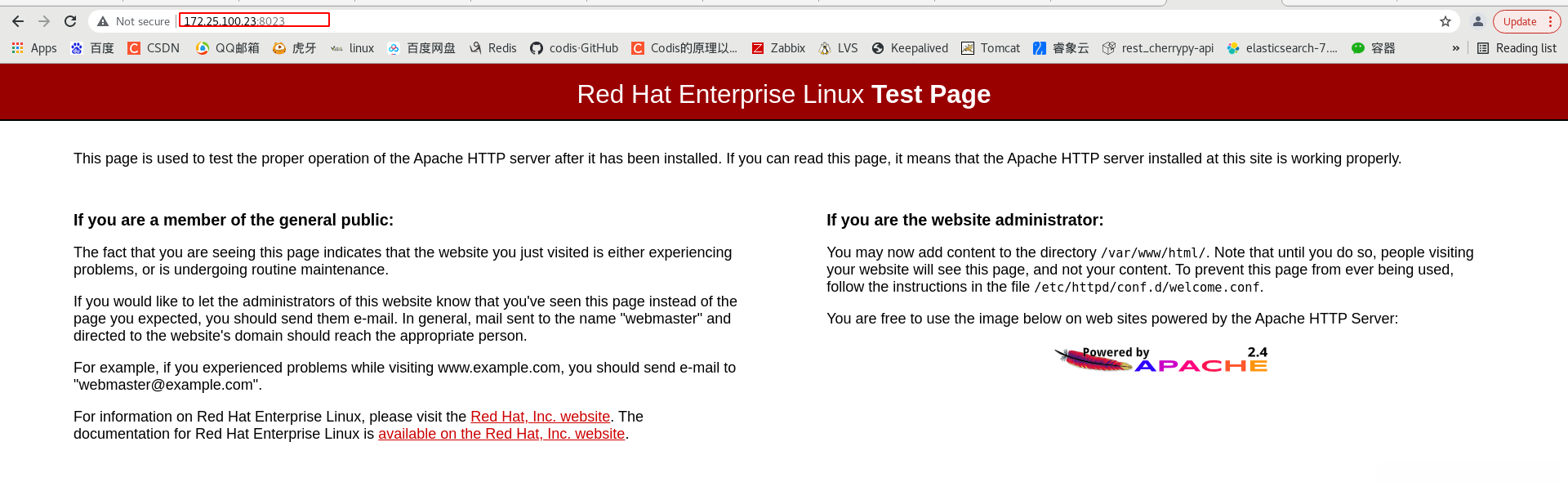Viewport: 1568px width, 491px height.
Task: Open the rest_cherrypy-api bookmark
Action: (1158, 48)
